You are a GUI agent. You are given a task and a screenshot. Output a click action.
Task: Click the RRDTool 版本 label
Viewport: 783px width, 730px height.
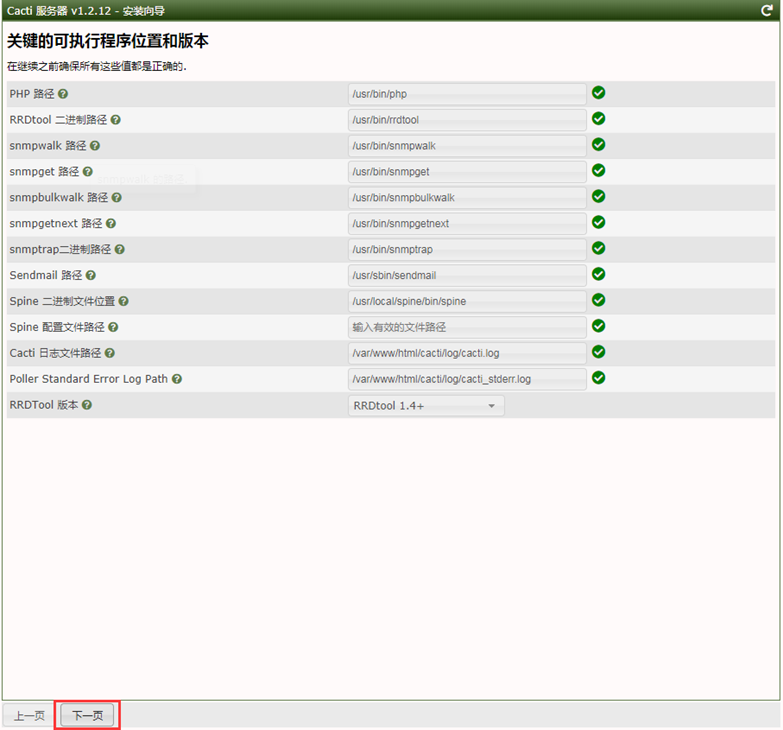pos(44,405)
